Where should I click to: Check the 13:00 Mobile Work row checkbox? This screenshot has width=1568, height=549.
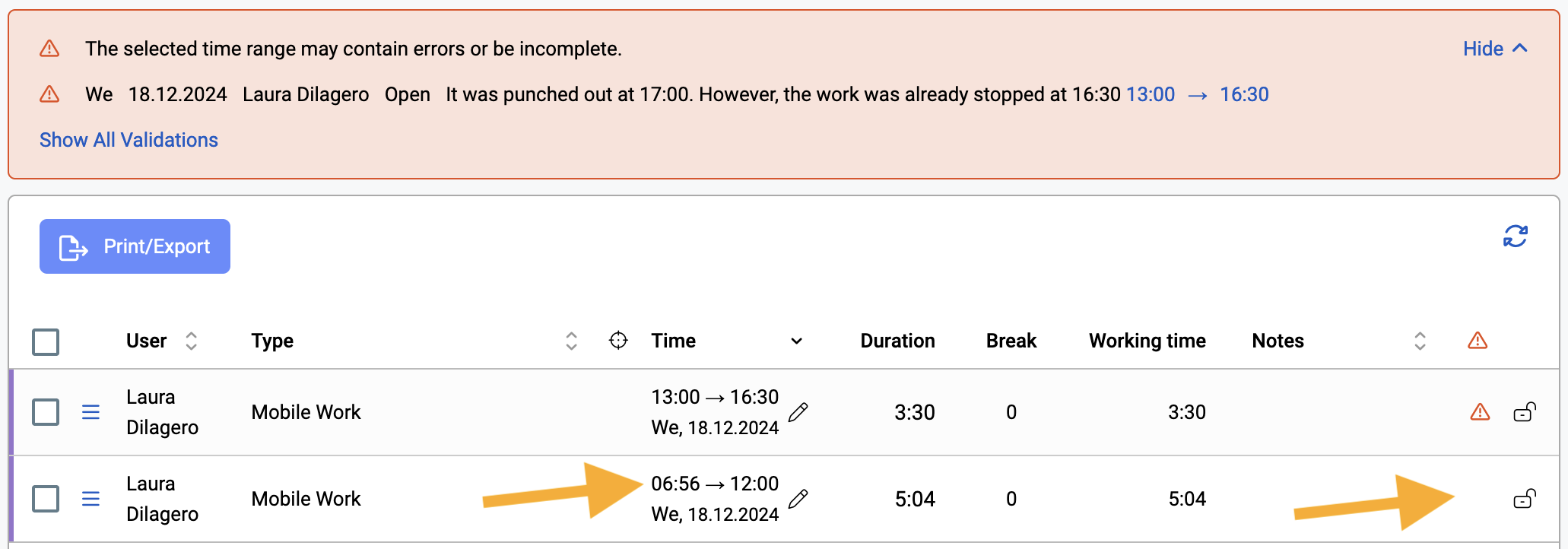(46, 412)
